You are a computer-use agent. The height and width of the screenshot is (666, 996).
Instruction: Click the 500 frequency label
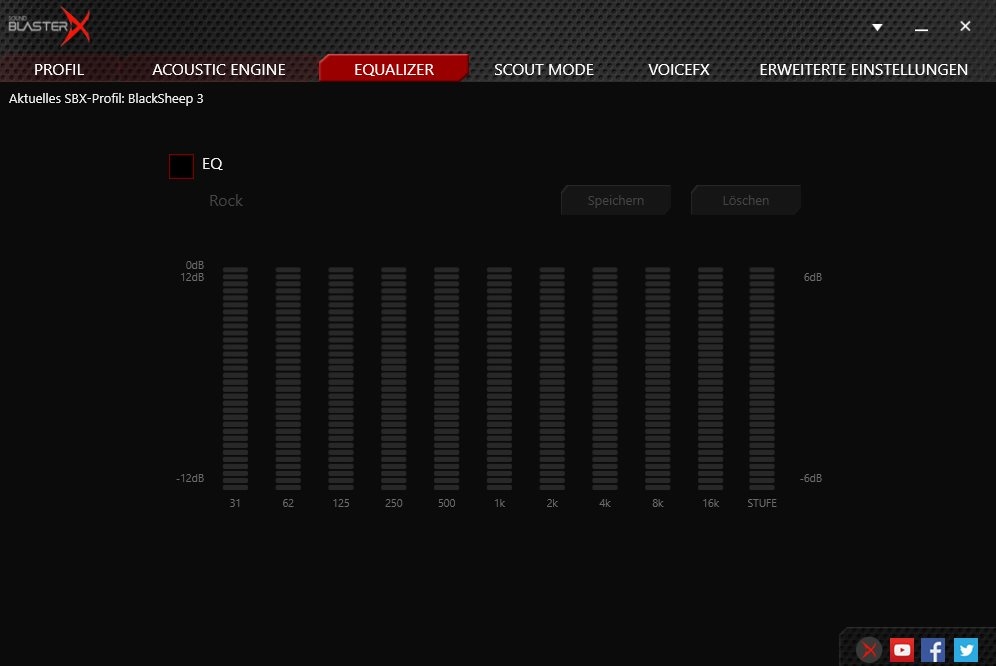[x=447, y=503]
